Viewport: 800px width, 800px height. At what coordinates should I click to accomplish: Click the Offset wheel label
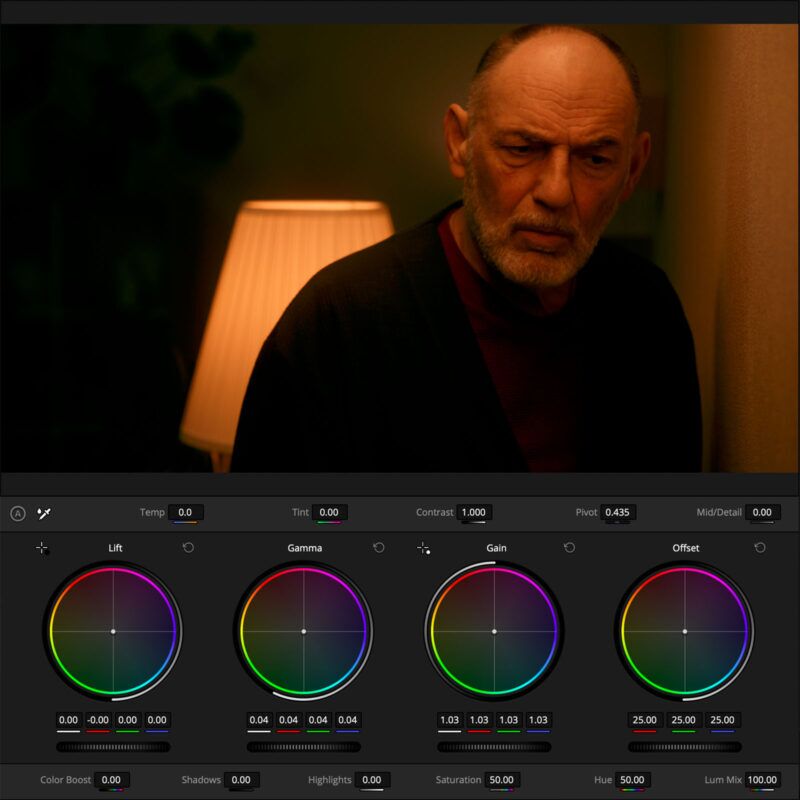point(686,548)
